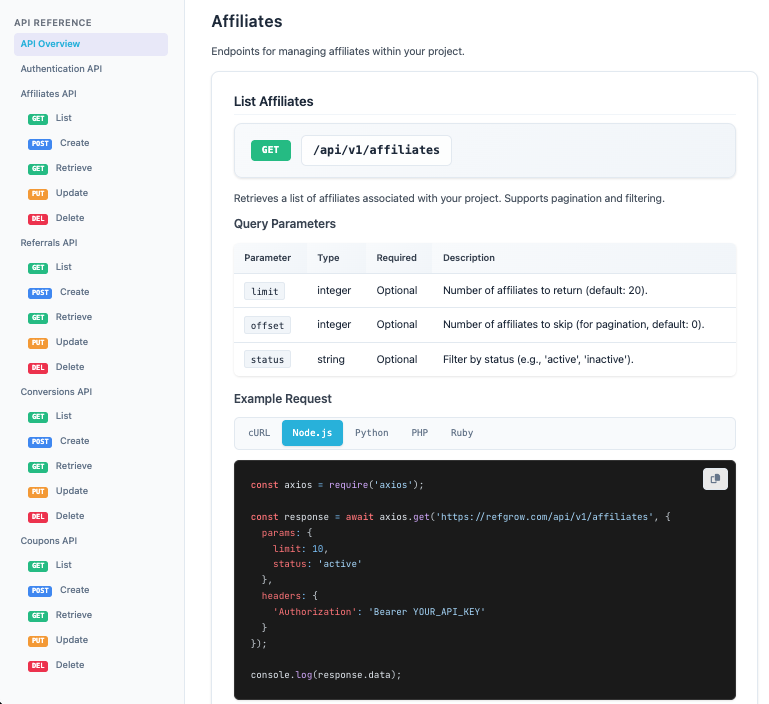
Task: Open Conversions API Retrieve endpoint
Action: coord(60,467)
